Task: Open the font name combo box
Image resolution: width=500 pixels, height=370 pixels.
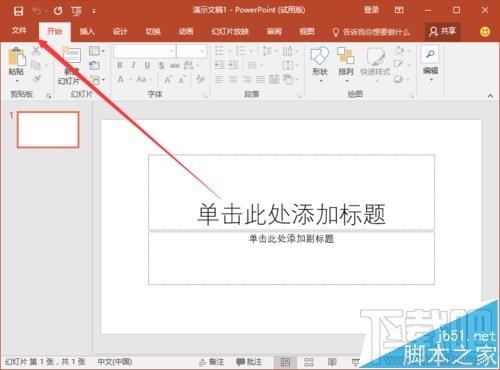Action: click(x=145, y=51)
